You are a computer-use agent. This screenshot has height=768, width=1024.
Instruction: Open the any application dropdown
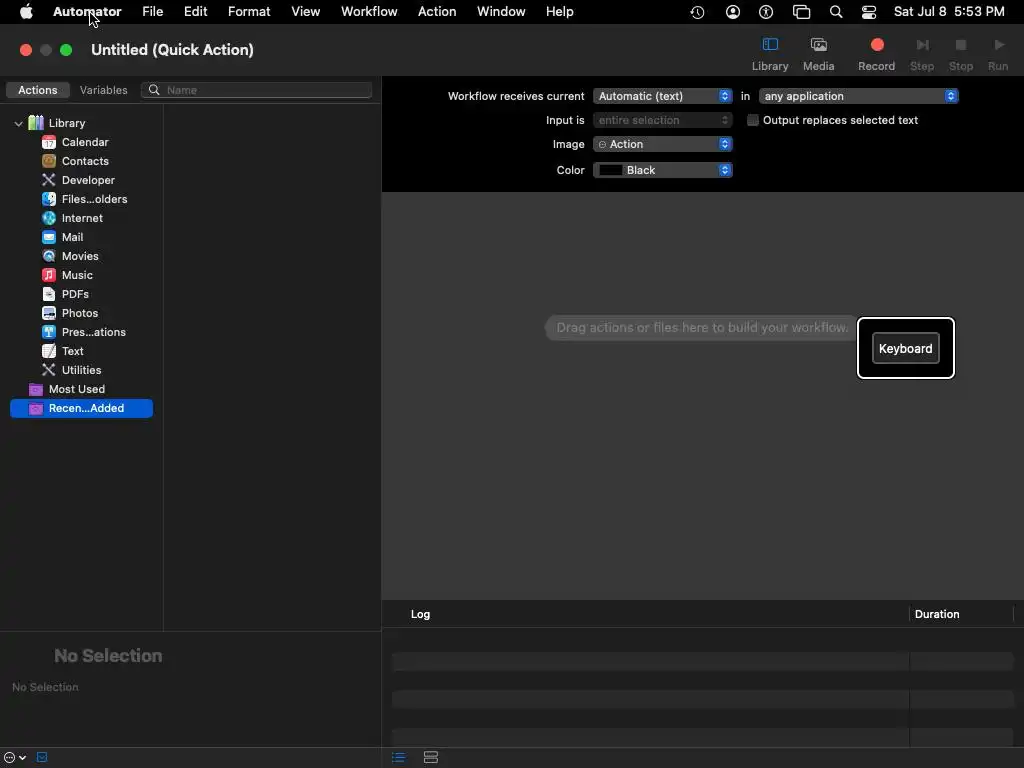pos(858,96)
